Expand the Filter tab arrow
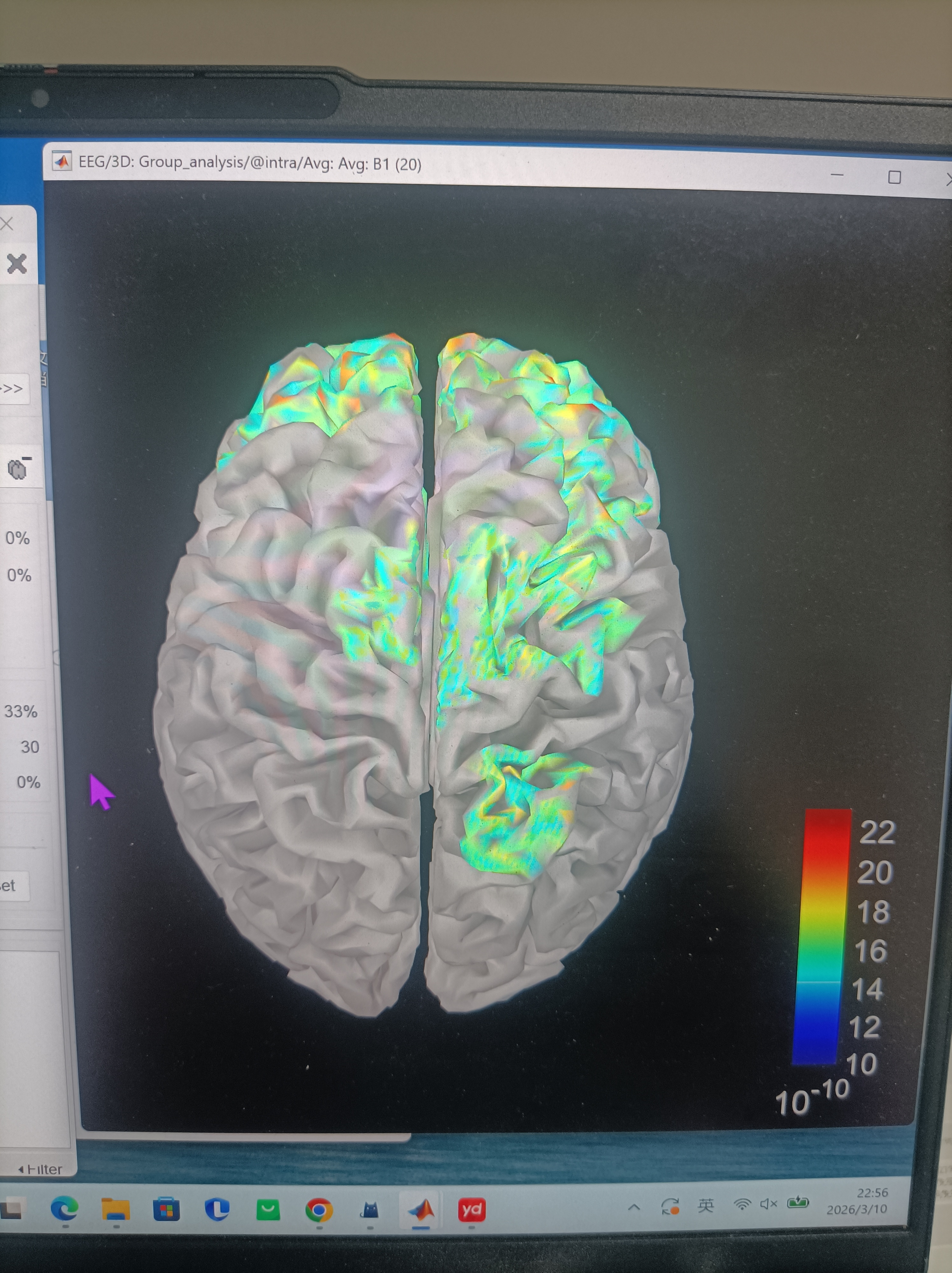 (21, 1170)
